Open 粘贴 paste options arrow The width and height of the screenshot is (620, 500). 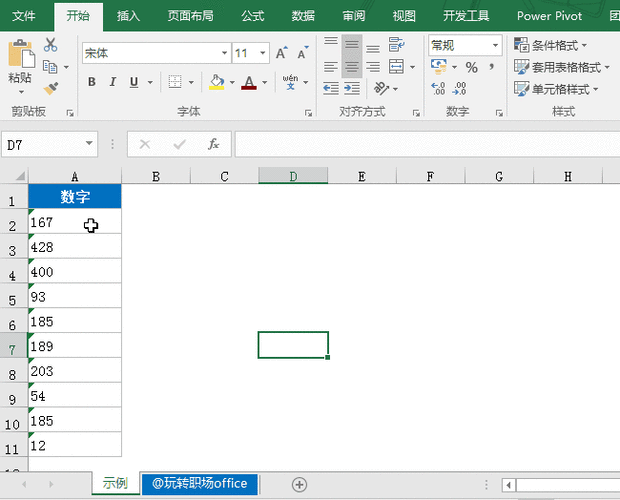[x=21, y=92]
